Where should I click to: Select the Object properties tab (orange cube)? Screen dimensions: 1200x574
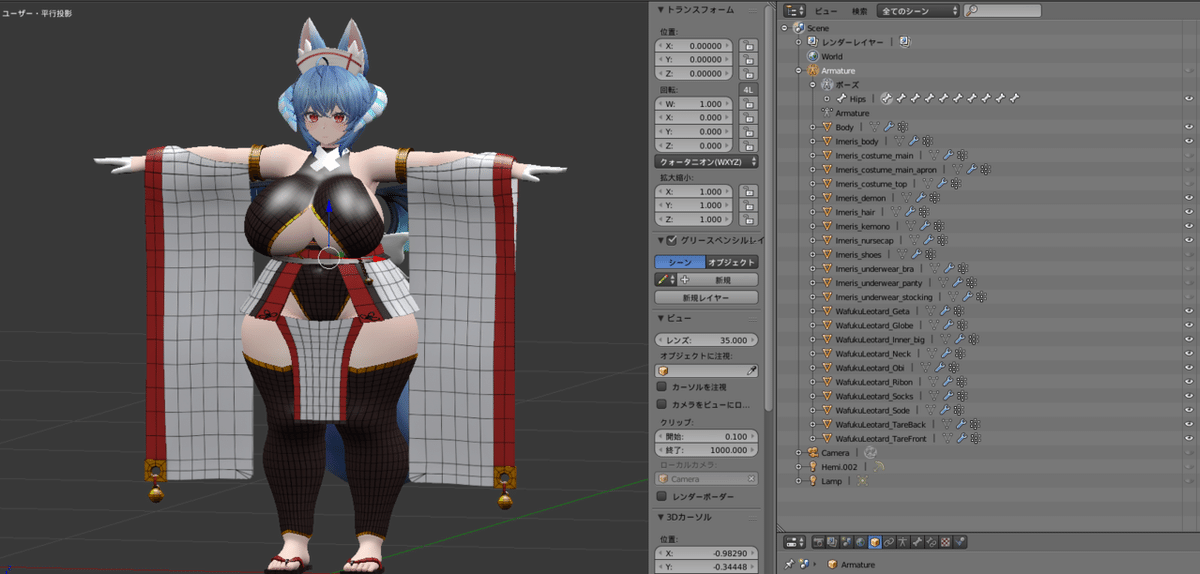pyautogui.click(x=875, y=542)
